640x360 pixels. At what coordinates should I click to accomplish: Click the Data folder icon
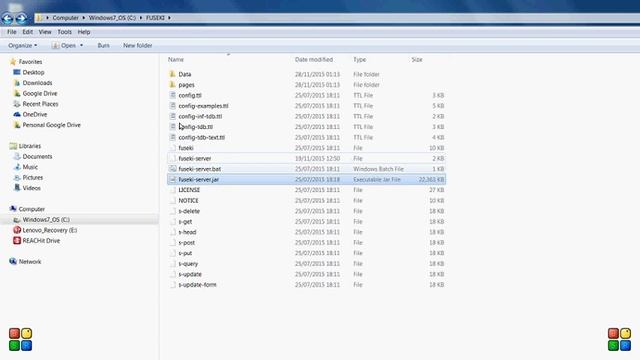coord(173,74)
